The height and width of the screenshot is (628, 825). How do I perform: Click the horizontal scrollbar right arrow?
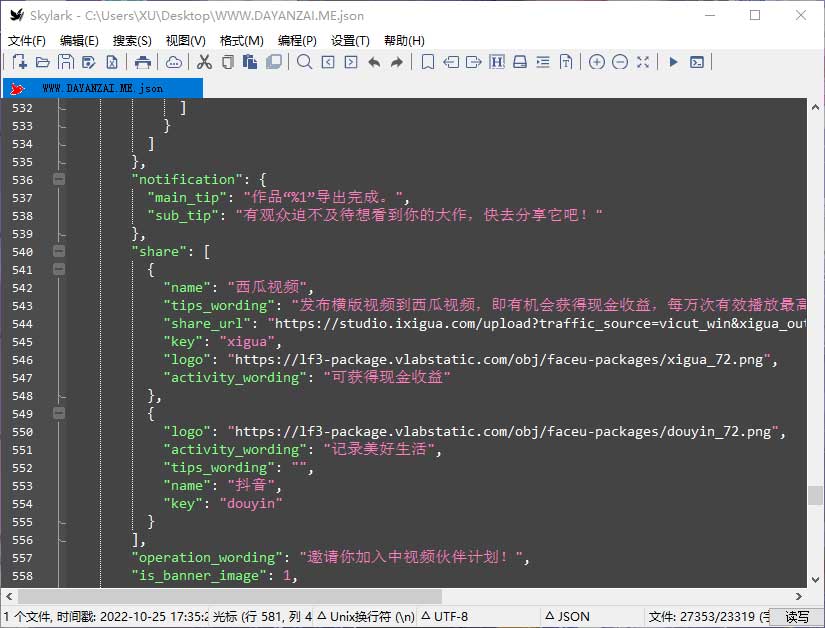(x=799, y=596)
